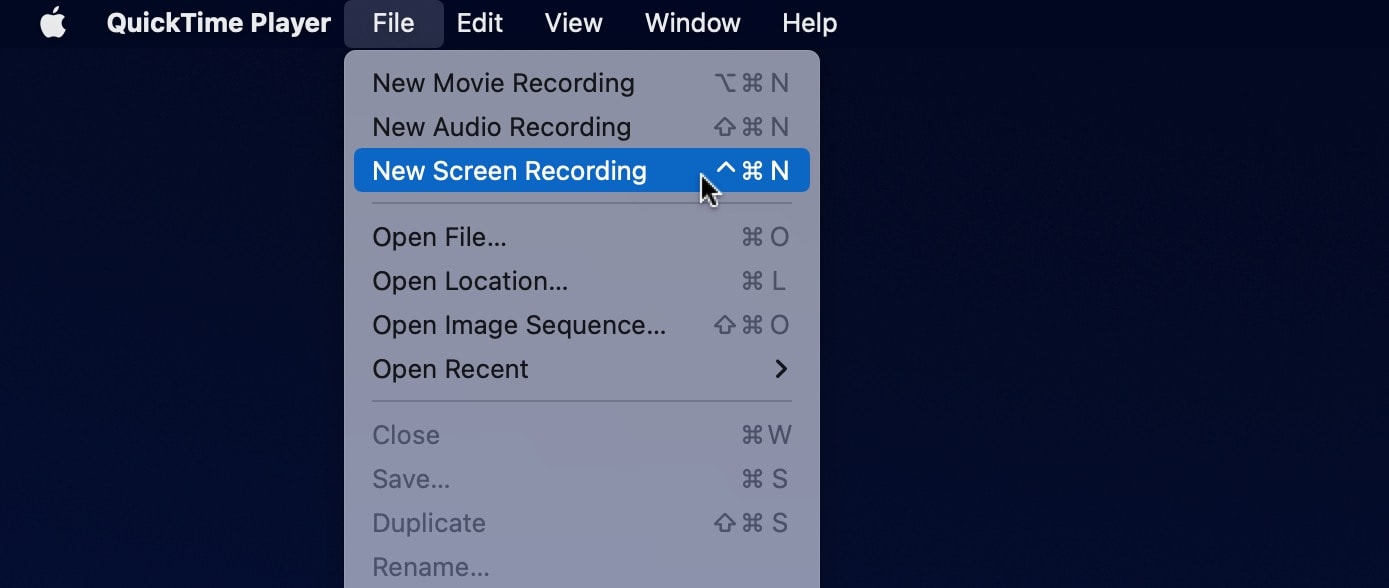Open the Edit menu
Viewport: 1389px width, 588px height.
(x=479, y=22)
